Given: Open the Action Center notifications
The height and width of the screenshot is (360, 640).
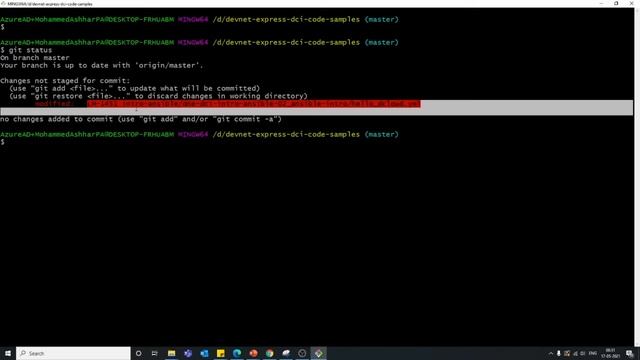Looking at the screenshot, I should click(x=630, y=353).
